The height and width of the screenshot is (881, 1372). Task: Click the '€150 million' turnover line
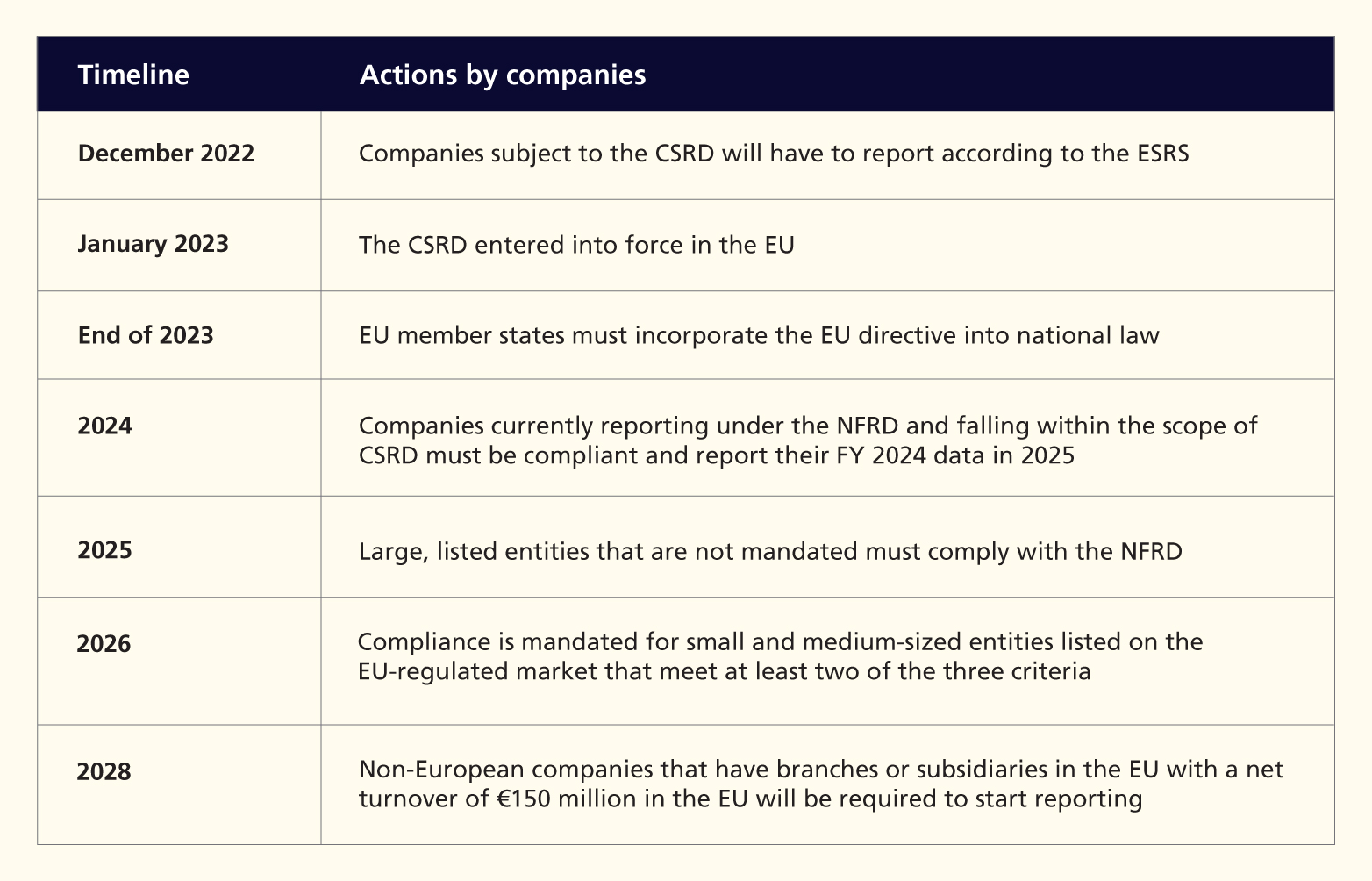coord(750,799)
